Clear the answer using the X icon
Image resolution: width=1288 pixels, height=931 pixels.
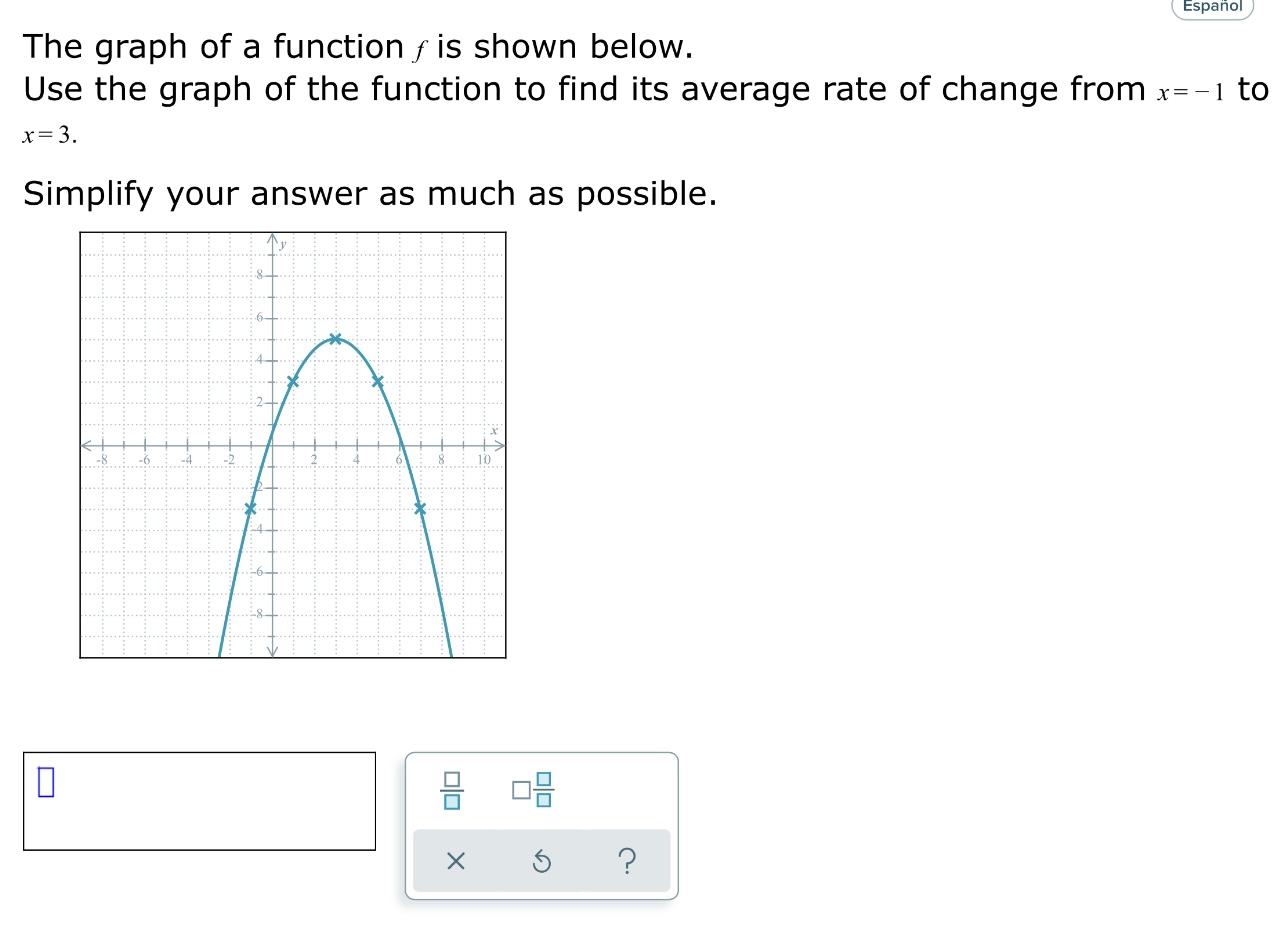(457, 861)
